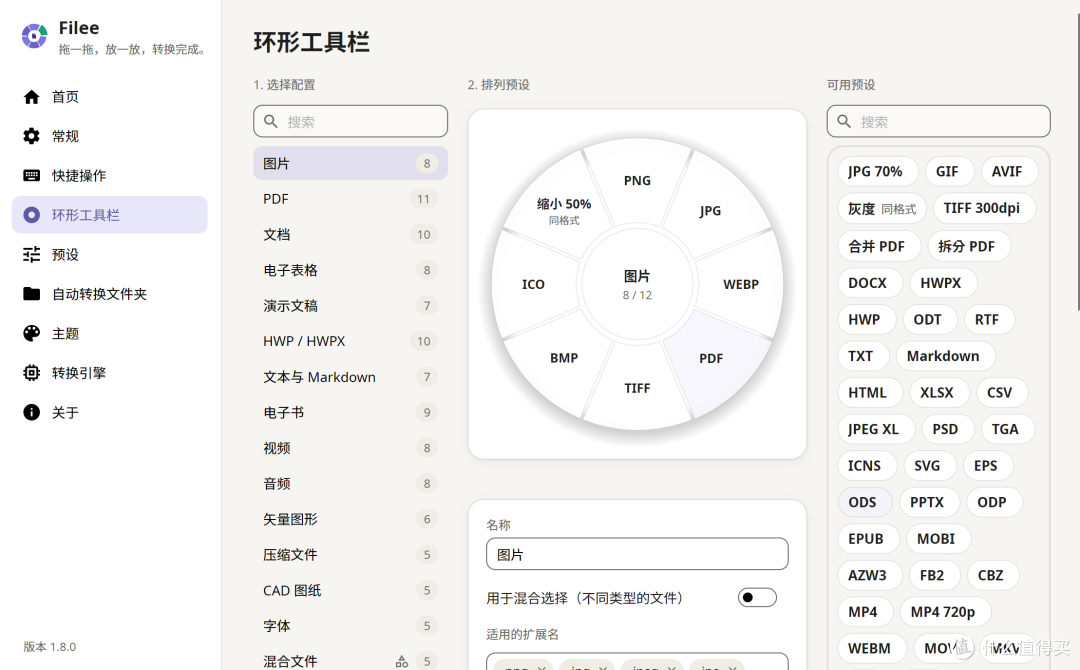This screenshot has height=670, width=1080.
Task: Click the 名称 input containing 图片
Action: 637,554
